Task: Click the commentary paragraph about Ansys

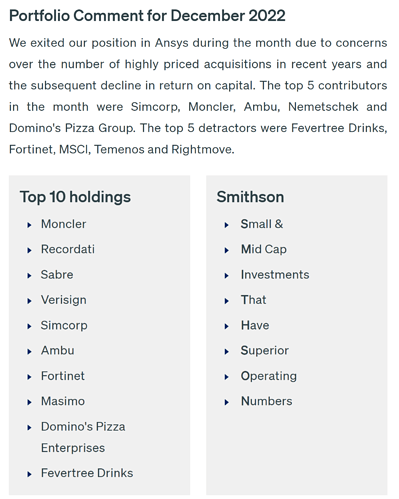Action: (x=198, y=96)
